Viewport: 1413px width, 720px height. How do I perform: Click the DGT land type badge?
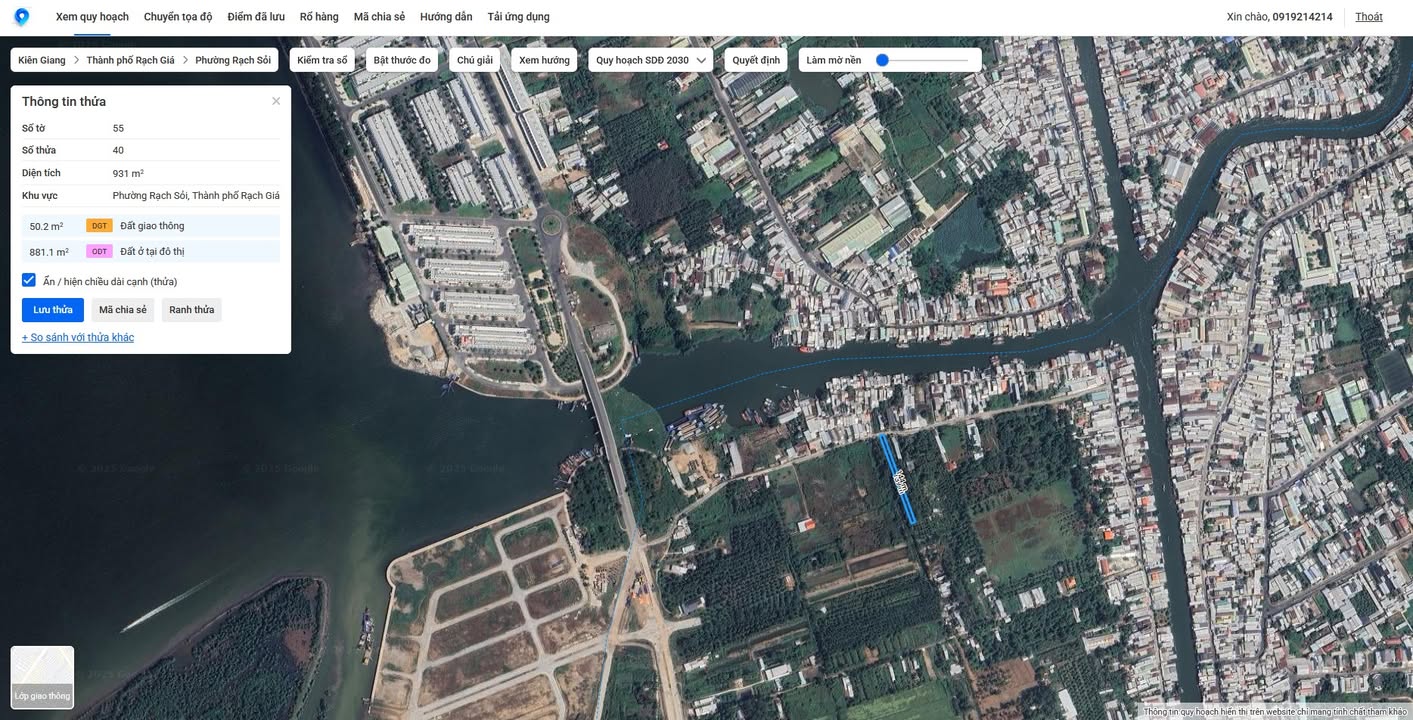[99, 226]
